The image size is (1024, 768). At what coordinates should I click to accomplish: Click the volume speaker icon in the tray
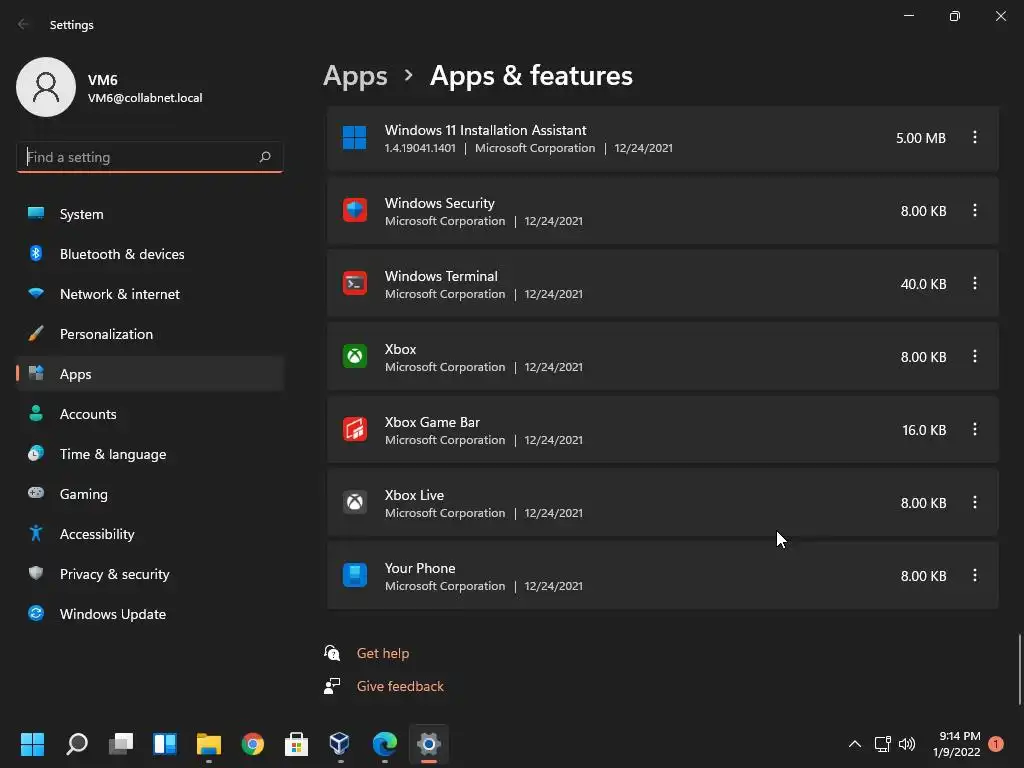907,743
